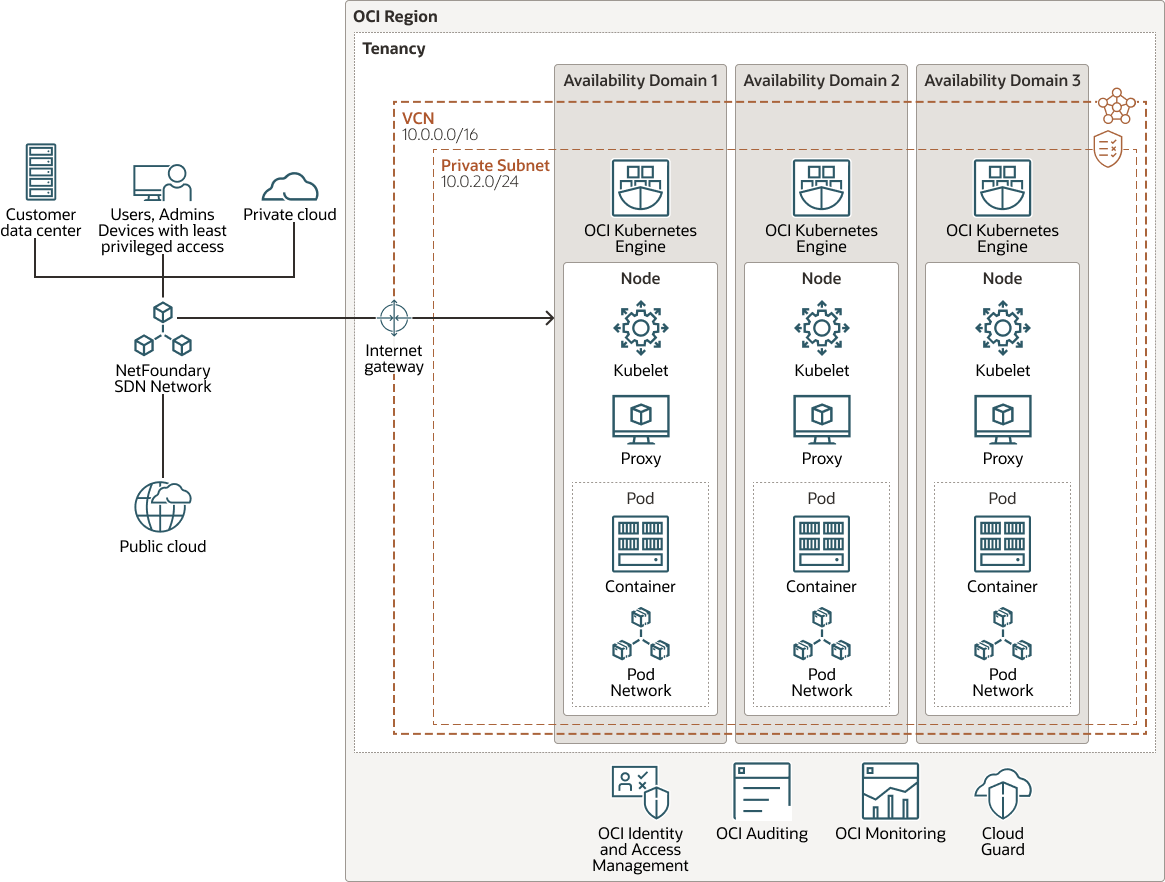Select the Private Subnet label
Image resolution: width=1165 pixels, height=882 pixels.
[x=495, y=166]
